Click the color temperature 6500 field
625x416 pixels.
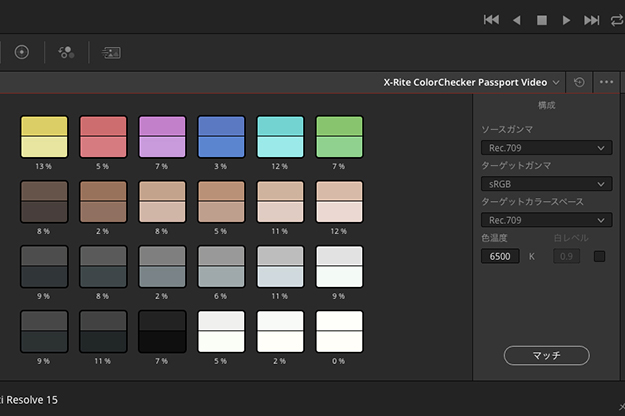[500, 257]
